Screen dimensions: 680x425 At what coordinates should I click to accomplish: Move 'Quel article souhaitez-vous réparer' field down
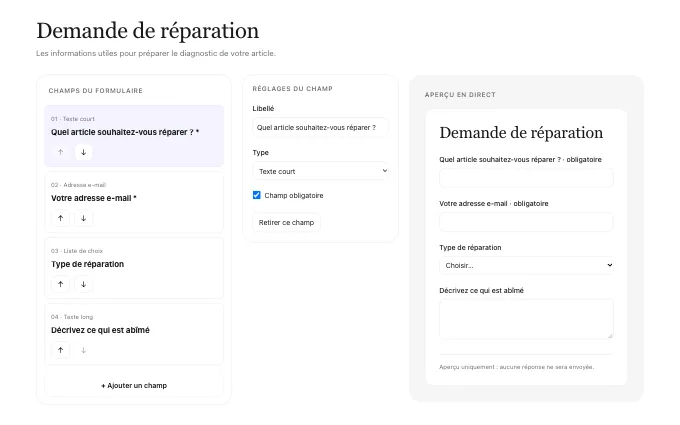(83, 152)
